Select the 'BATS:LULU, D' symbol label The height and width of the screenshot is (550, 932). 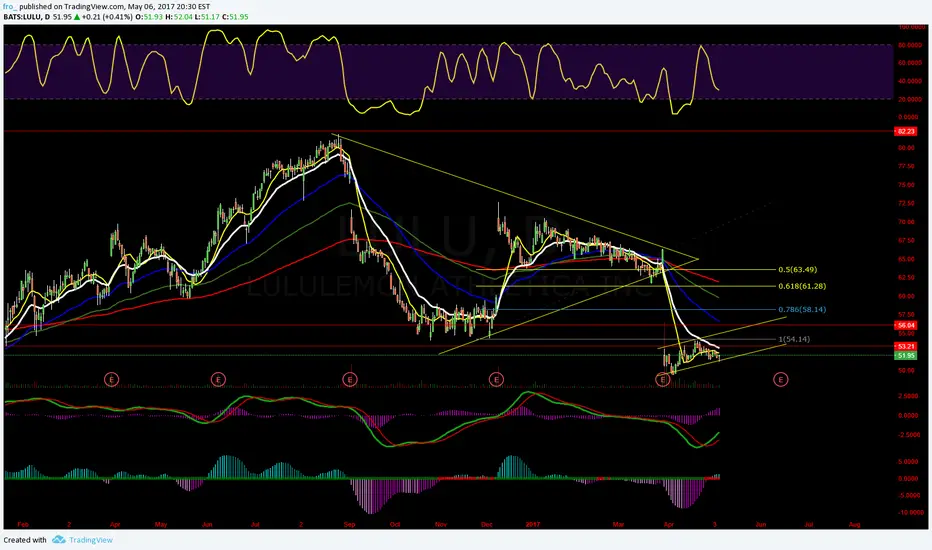point(27,17)
